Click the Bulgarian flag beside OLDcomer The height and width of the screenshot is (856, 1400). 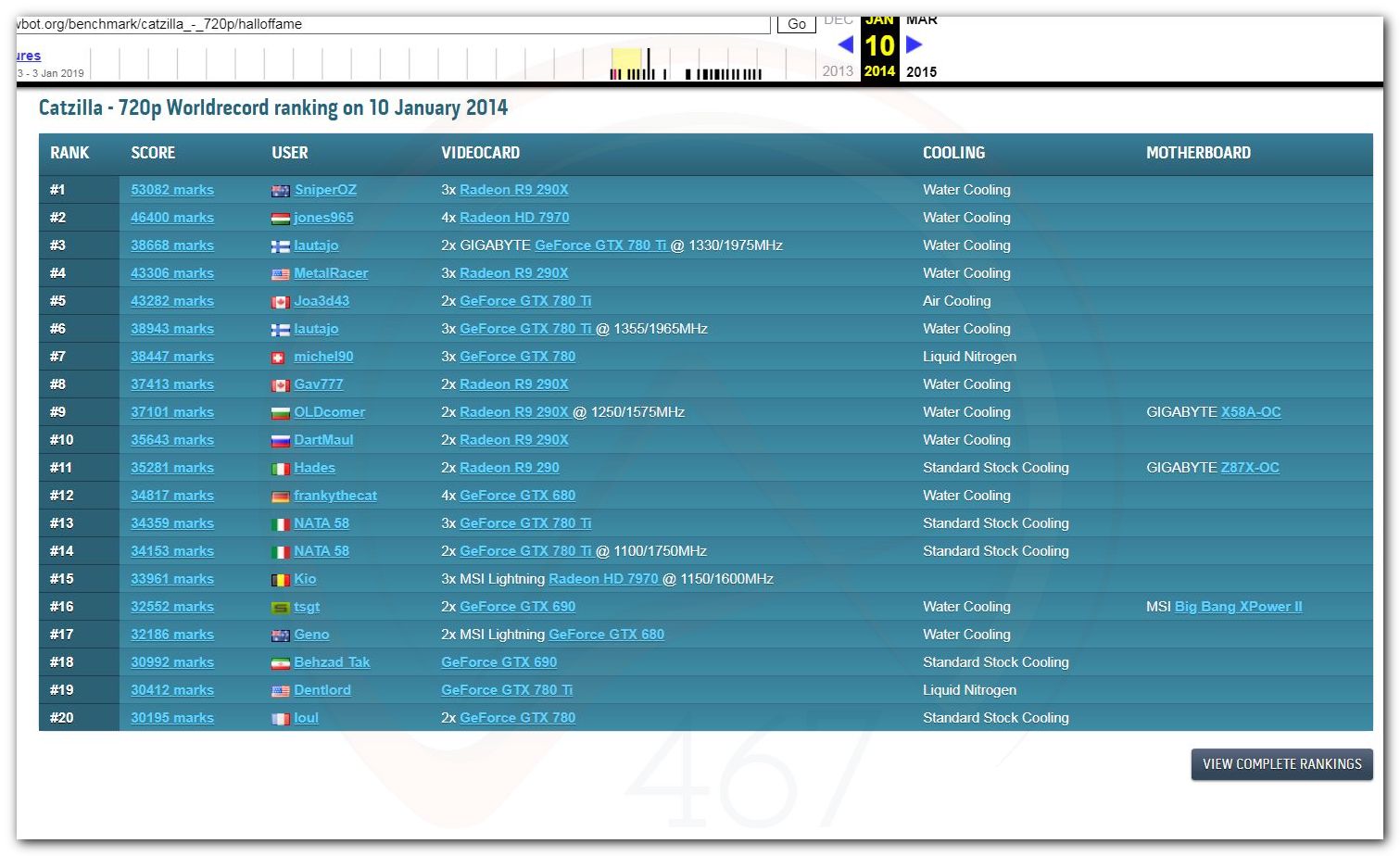[280, 413]
